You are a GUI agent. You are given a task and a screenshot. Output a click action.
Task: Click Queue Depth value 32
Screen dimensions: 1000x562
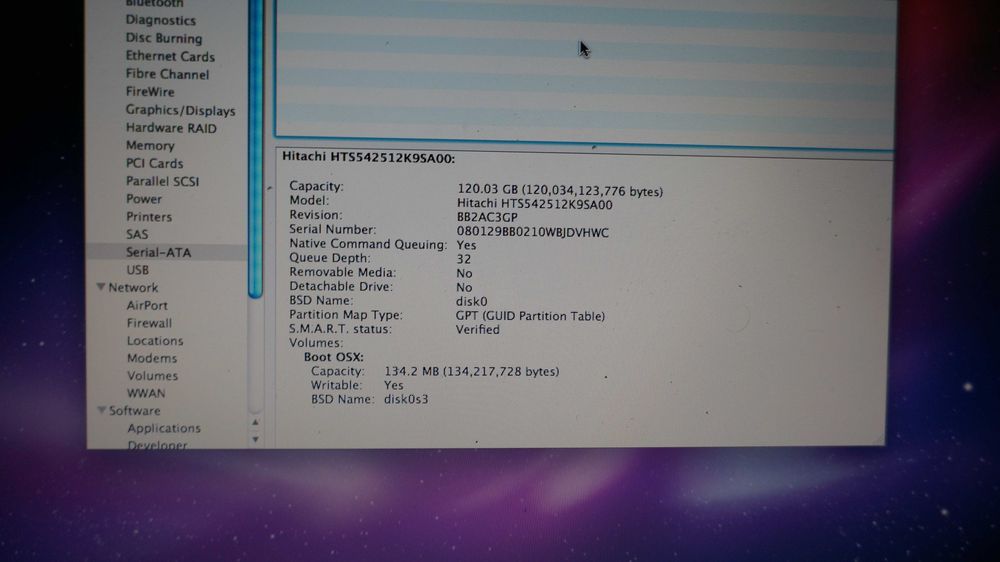464,259
